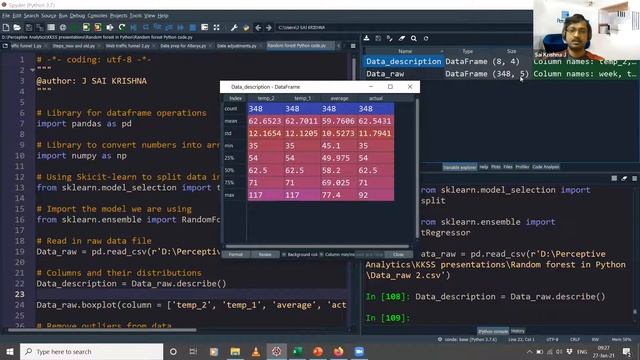Click the DataFrame viewer vertical scrollbar
Viewport: 640px width, 360px height.
417,167
